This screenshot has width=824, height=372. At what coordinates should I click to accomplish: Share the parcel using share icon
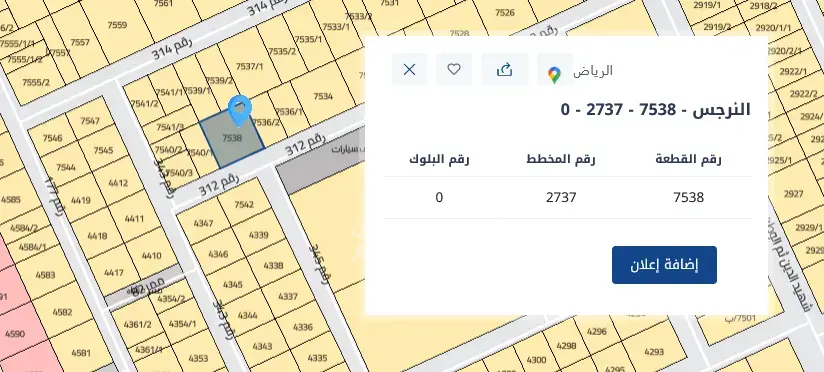504,69
